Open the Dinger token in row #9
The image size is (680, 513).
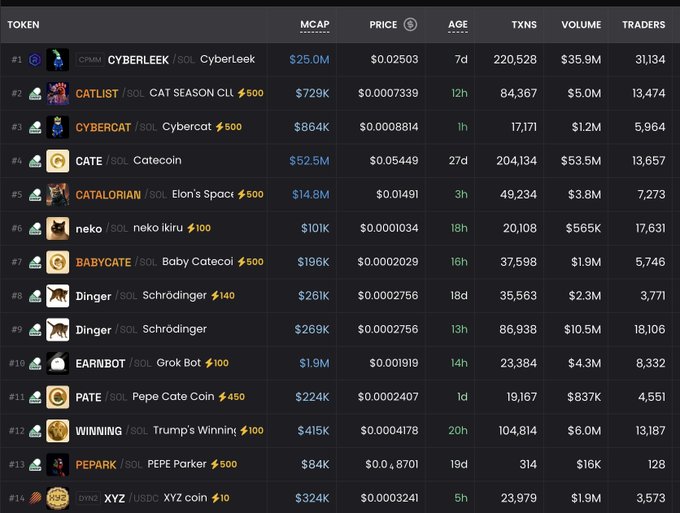(93, 330)
